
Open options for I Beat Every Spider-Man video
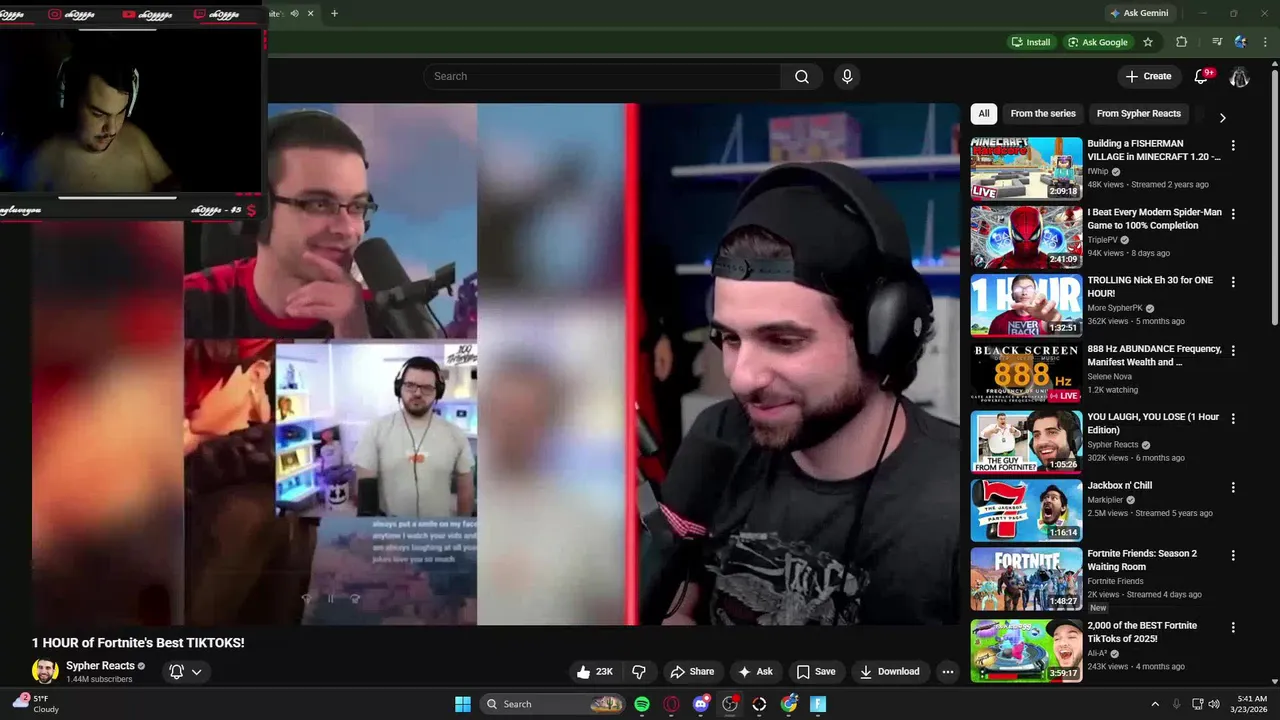1233,214
